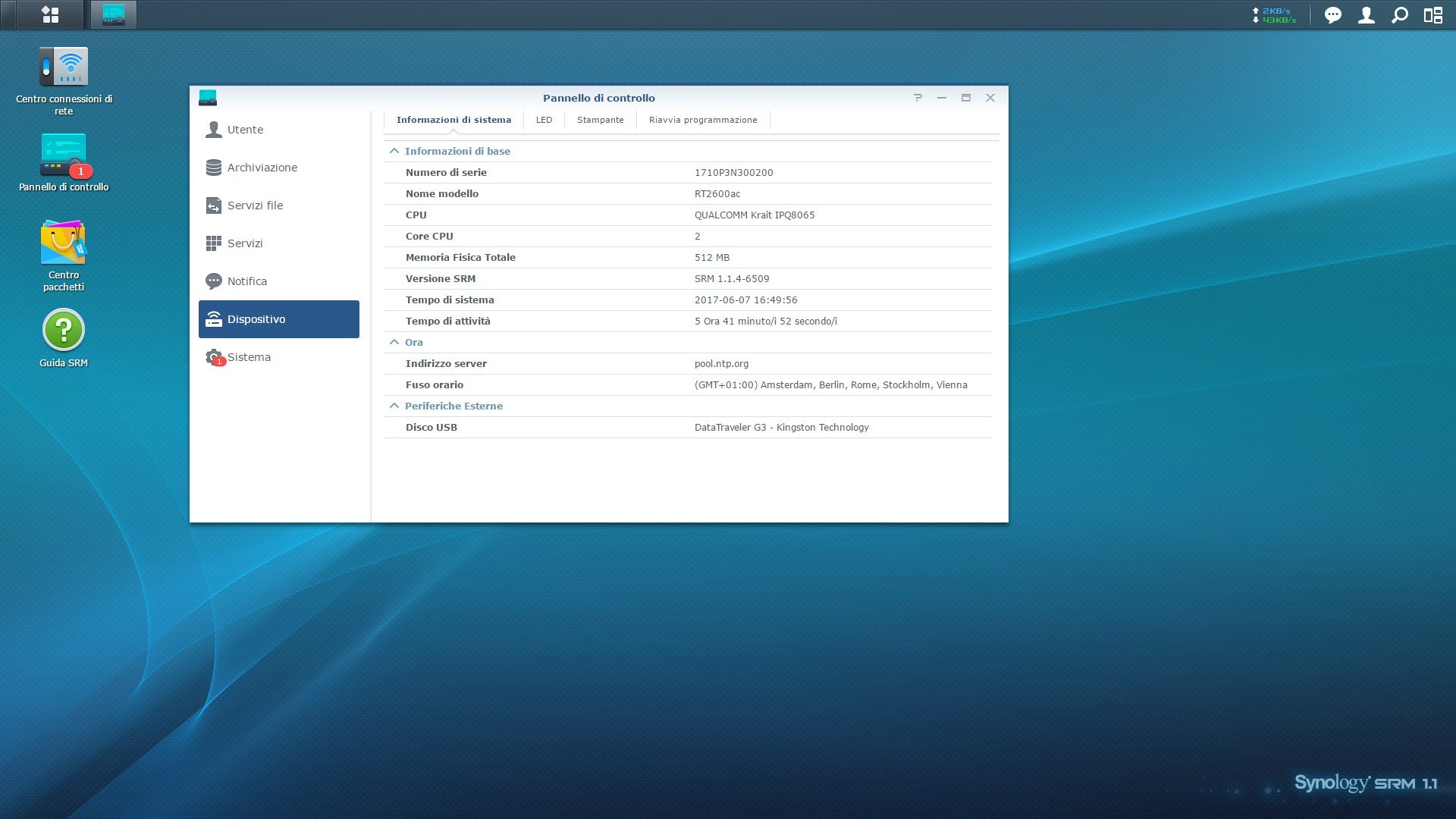The height and width of the screenshot is (819, 1456).
Task: Click the window help question mark
Action: pyautogui.click(x=918, y=98)
